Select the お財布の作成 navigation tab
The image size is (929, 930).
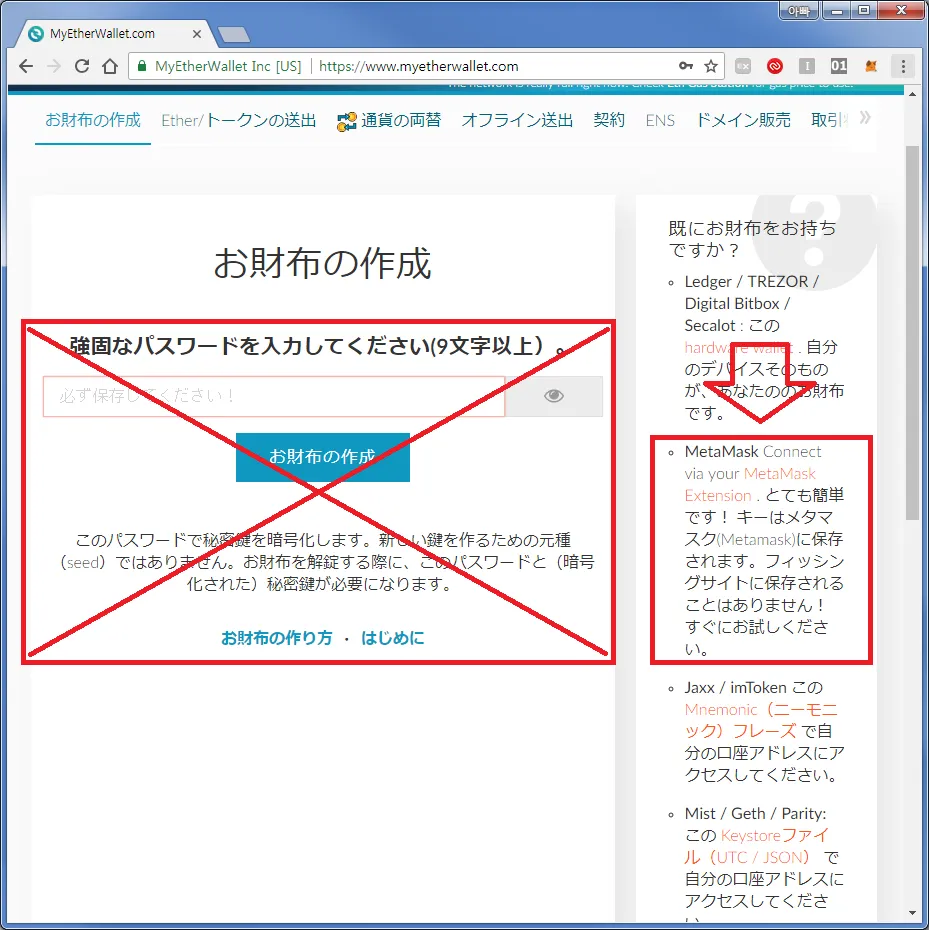[93, 120]
